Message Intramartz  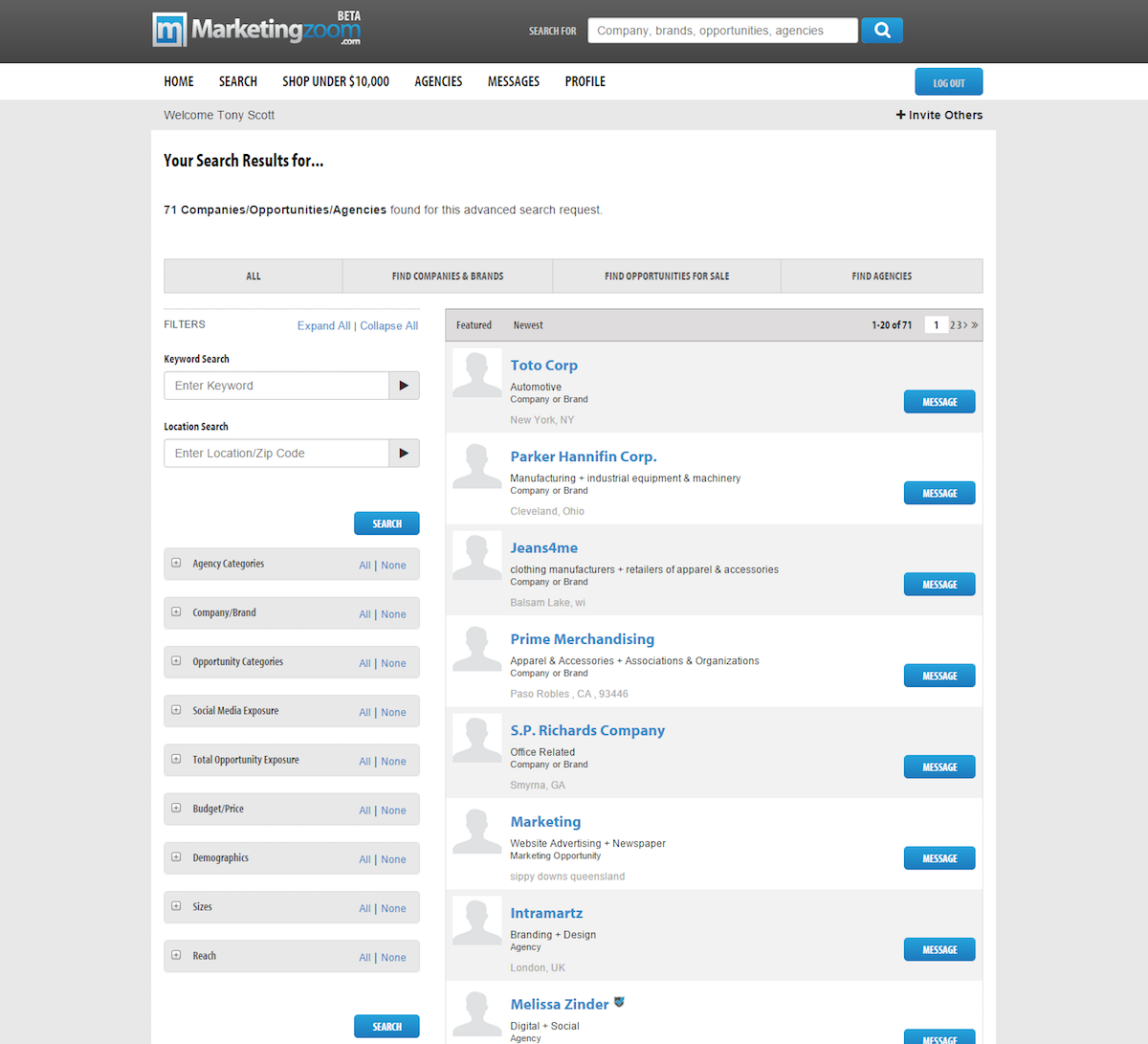point(939,949)
